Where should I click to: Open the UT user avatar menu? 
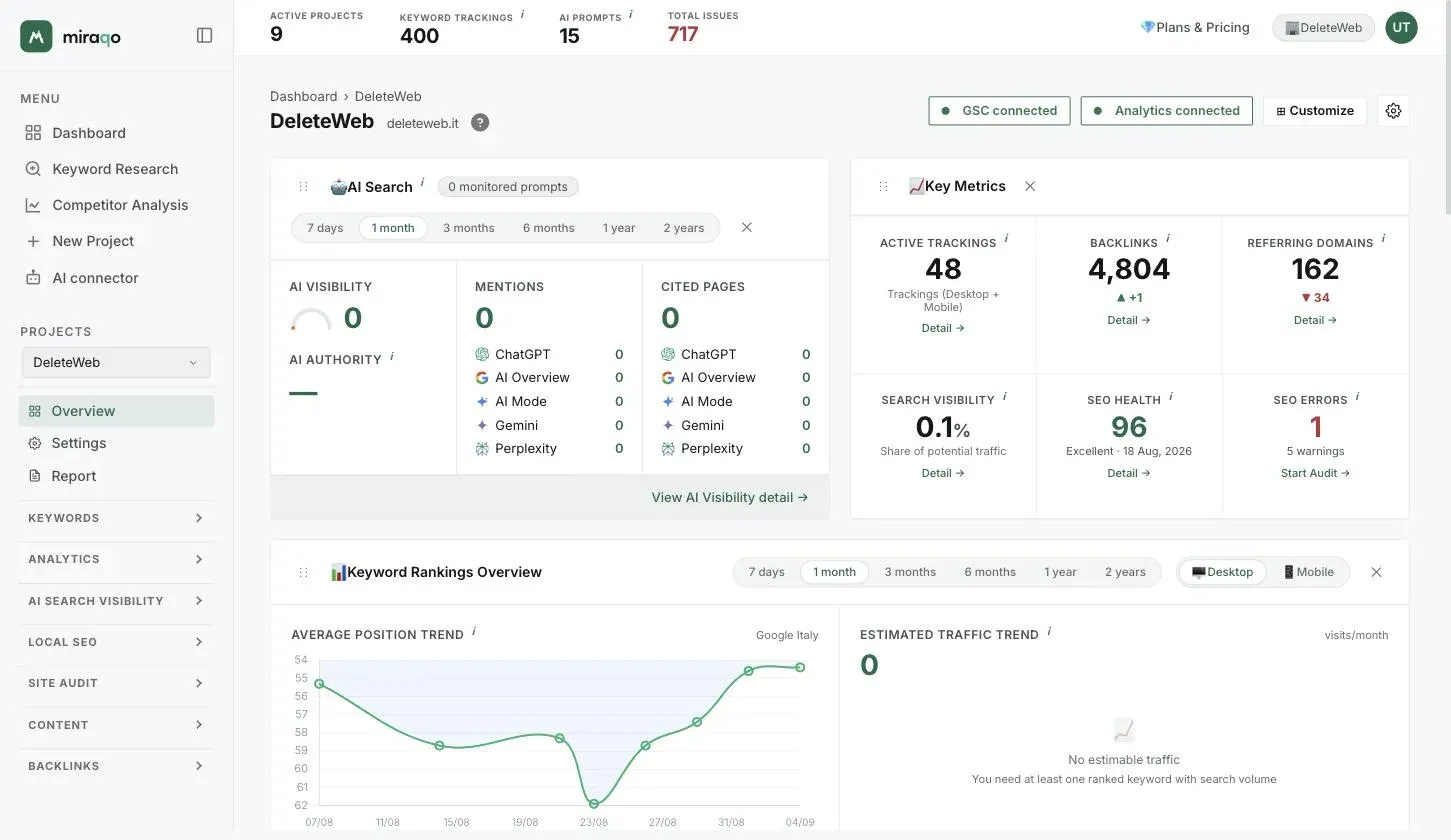point(1401,28)
